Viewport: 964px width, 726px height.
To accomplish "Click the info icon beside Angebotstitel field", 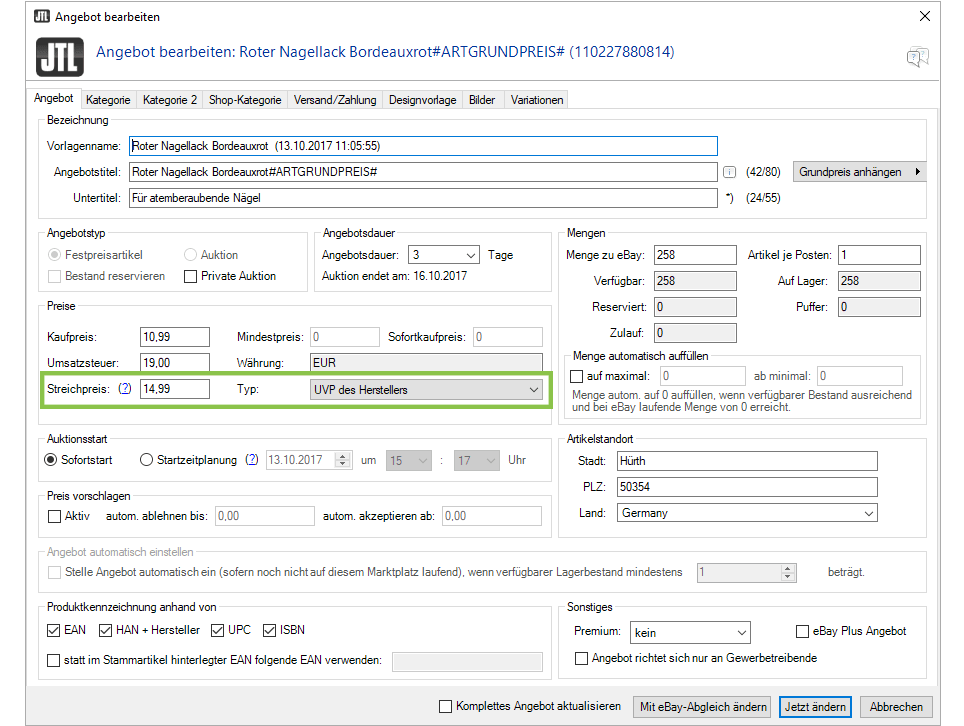I will pyautogui.click(x=729, y=172).
